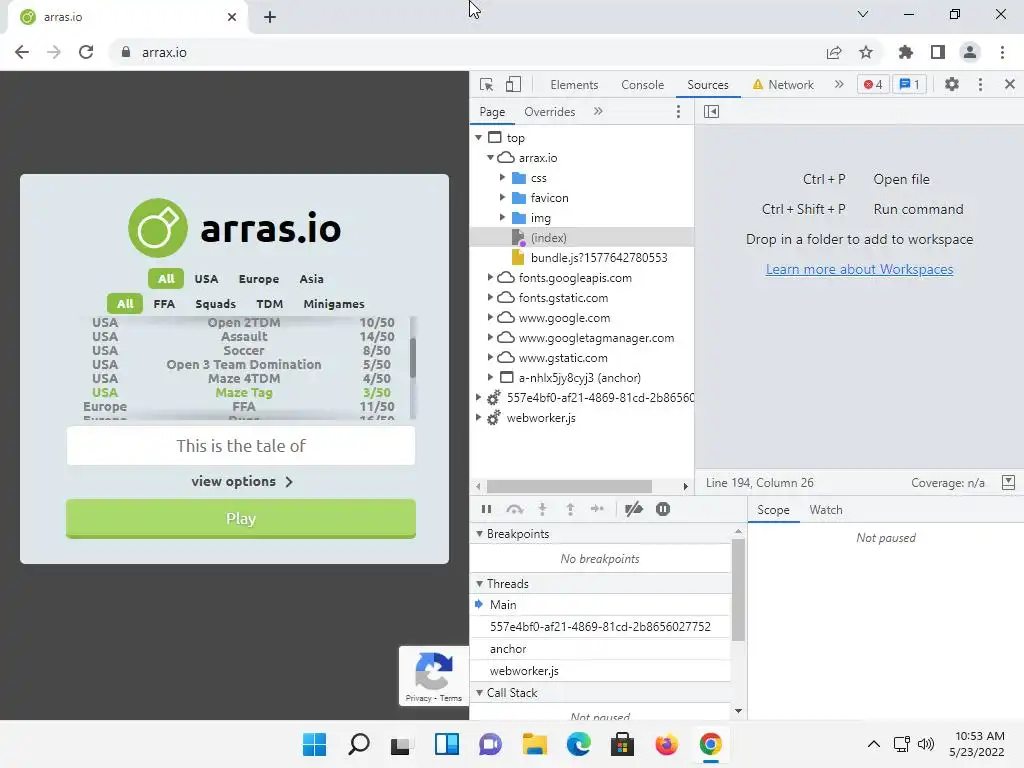Reload the arrax.io page
This screenshot has height=768, width=1024.
86,52
